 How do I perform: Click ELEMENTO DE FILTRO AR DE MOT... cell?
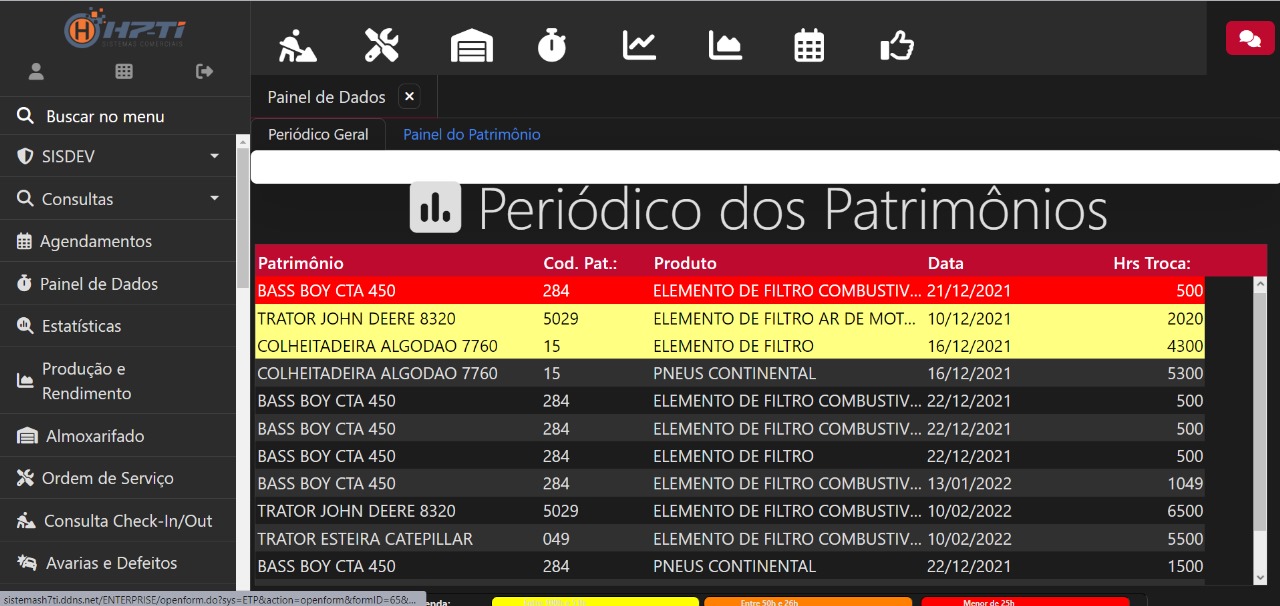(785, 319)
